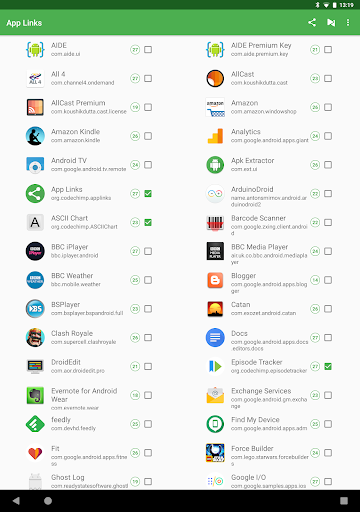This screenshot has width=360, height=512.
Task: Tap the Barcode Scanner app icon
Action: pos(215,222)
